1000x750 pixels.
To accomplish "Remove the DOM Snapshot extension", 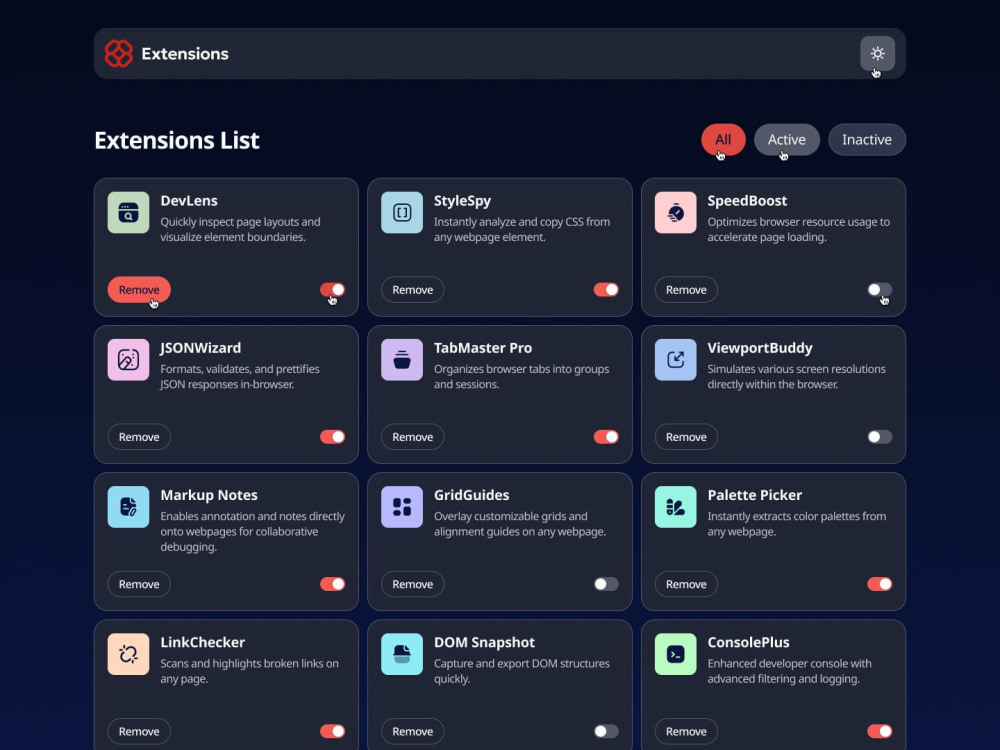I will point(413,732).
